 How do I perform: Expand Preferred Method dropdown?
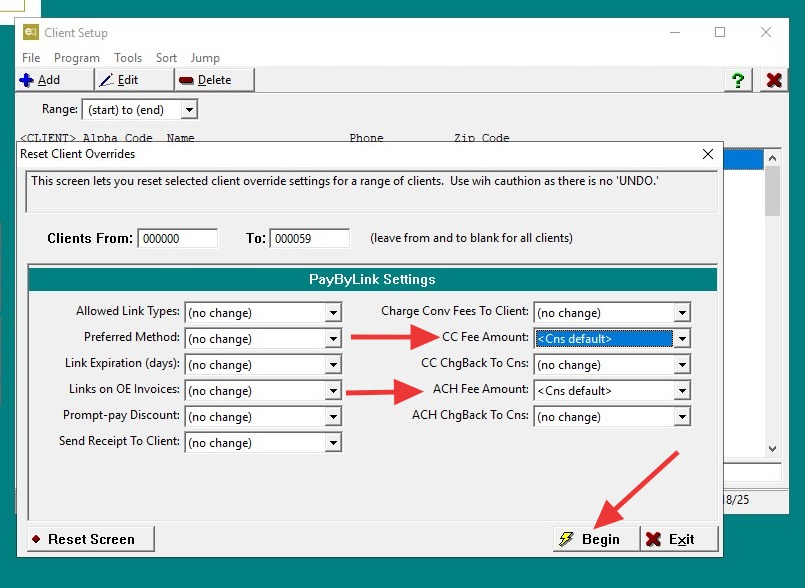(x=333, y=339)
